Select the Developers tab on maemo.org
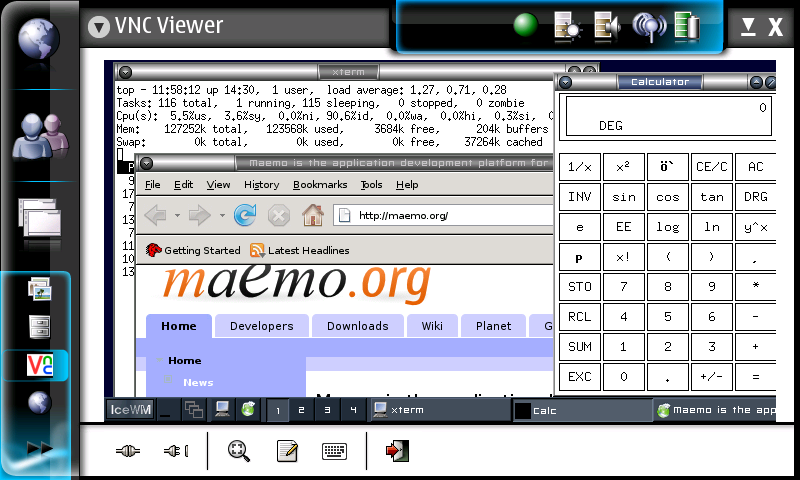This screenshot has width=800, height=480. coord(261,326)
